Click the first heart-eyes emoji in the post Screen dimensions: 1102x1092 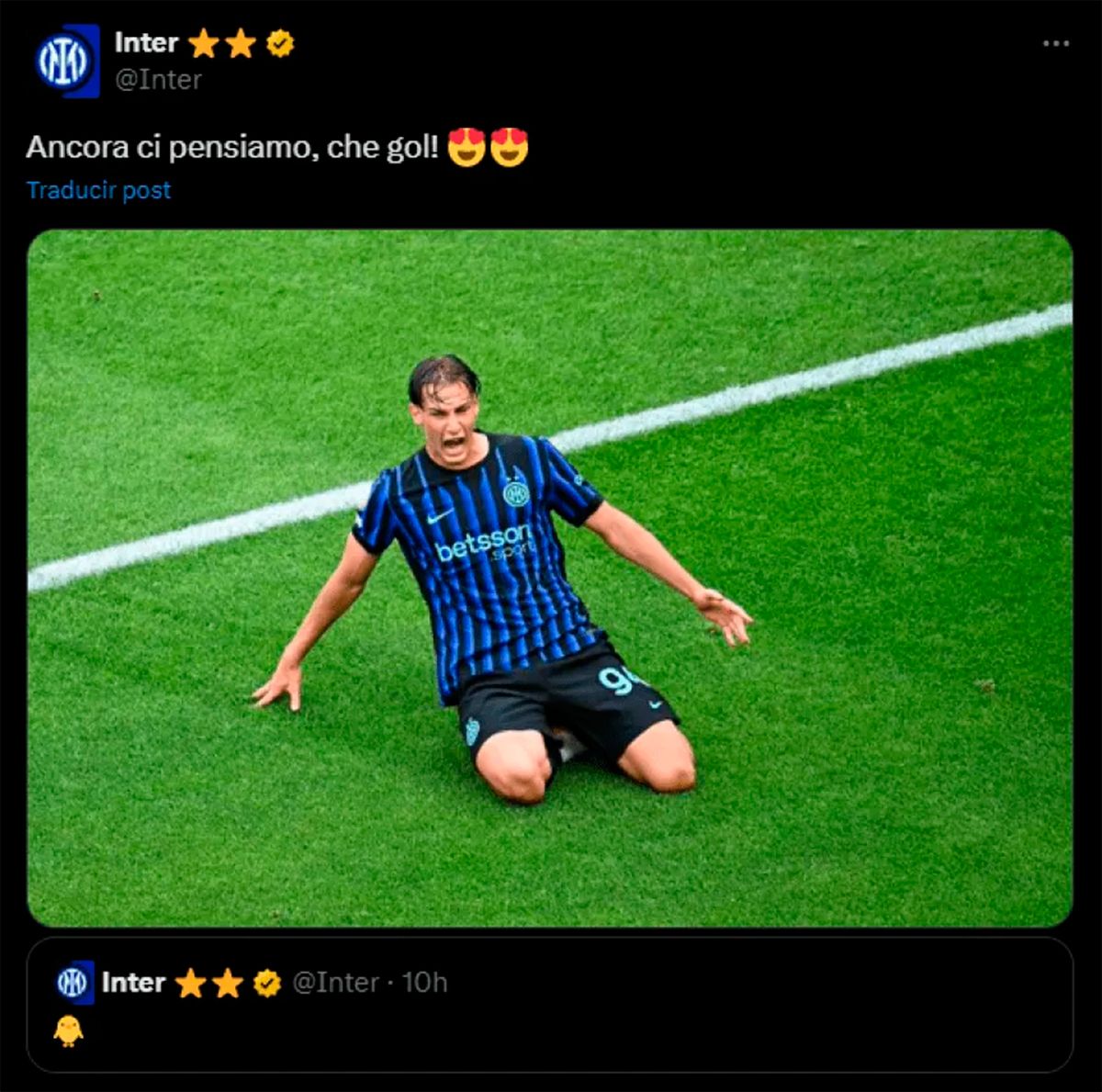(467, 147)
